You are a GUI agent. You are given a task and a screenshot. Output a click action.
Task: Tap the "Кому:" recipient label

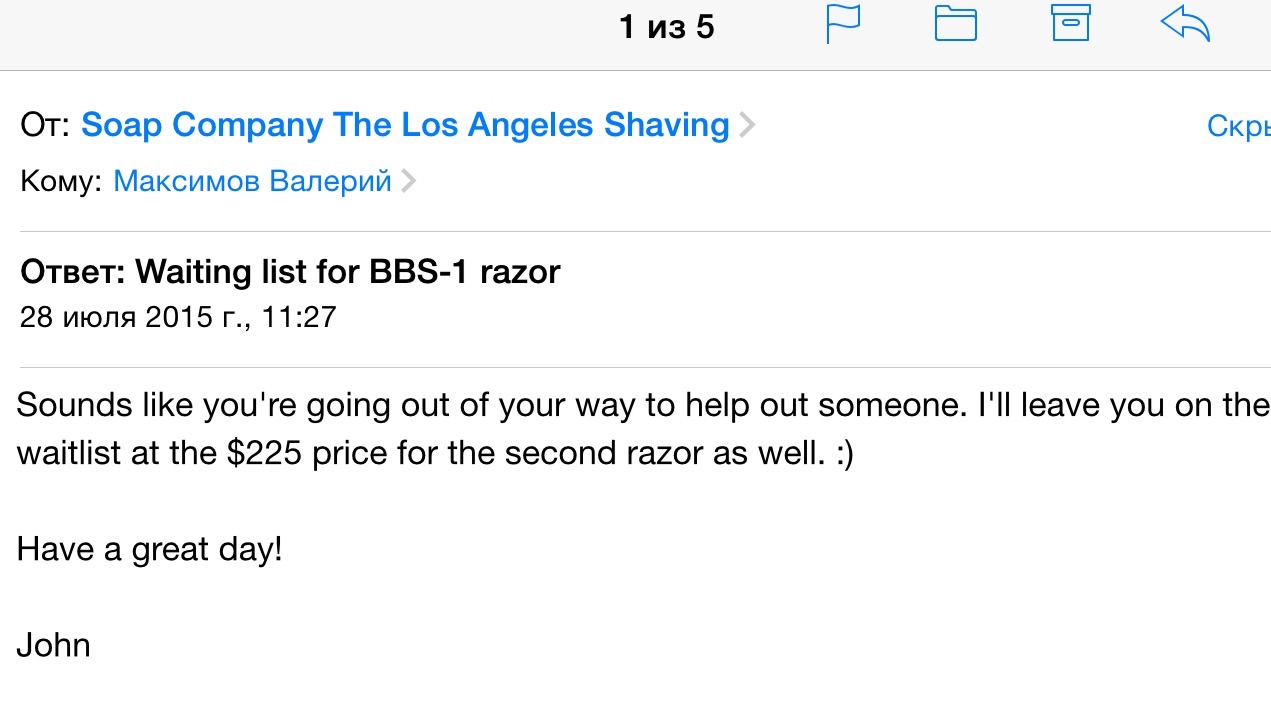pyautogui.click(x=61, y=182)
